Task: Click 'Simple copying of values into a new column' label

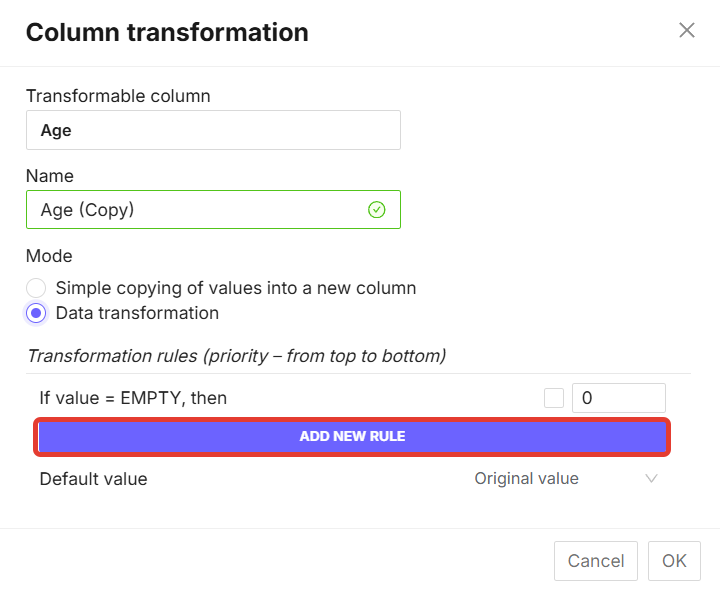Action: pos(236,288)
